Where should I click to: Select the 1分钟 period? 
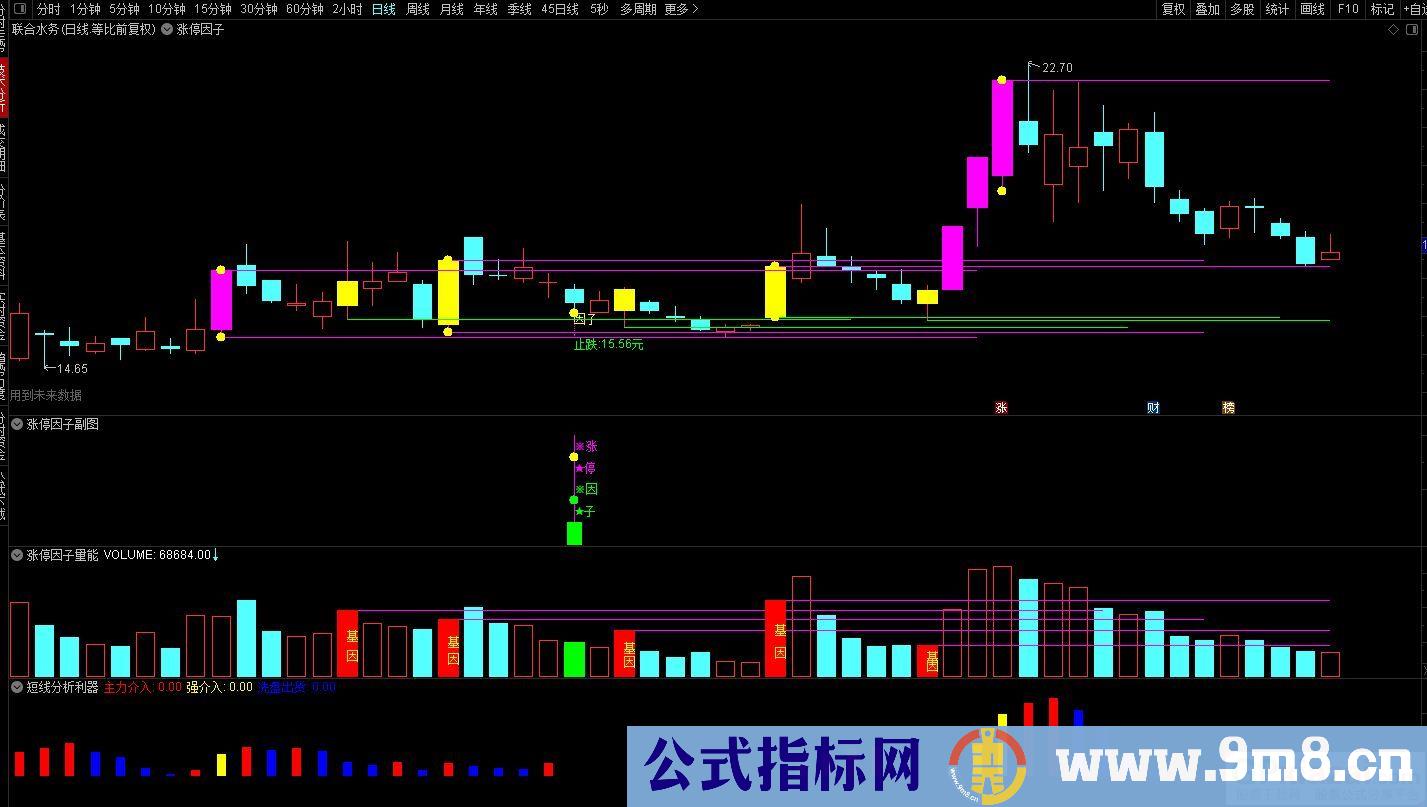85,9
